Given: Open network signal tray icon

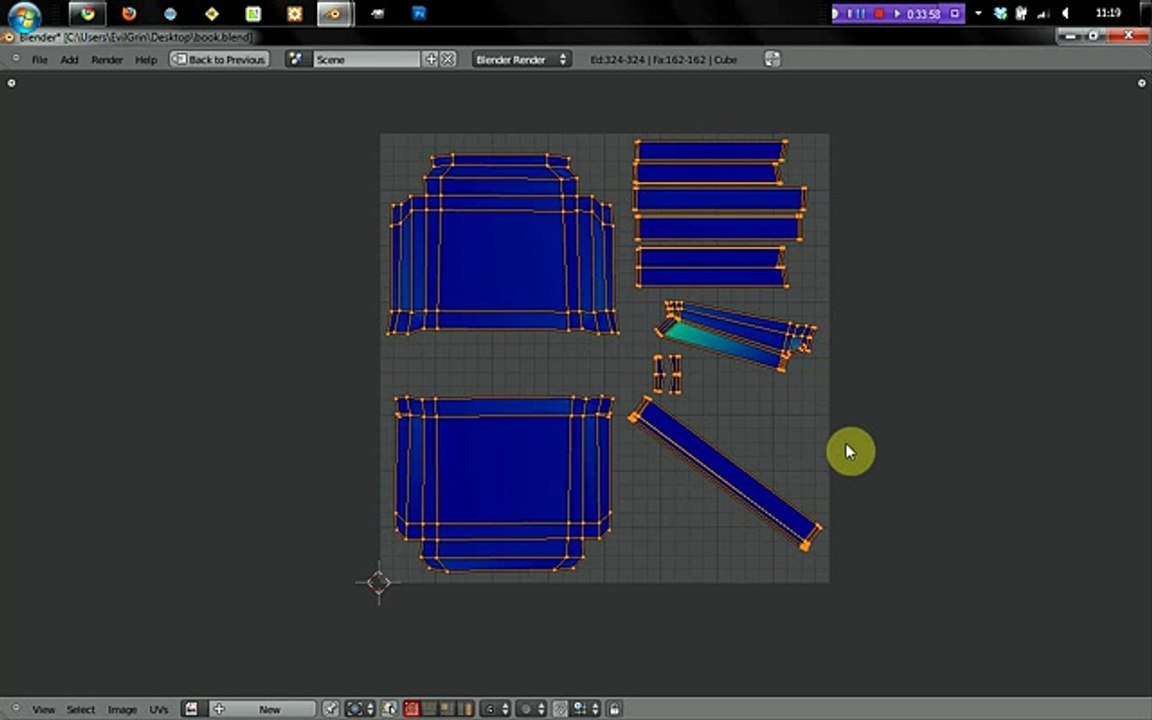Looking at the screenshot, I should coord(1043,13).
